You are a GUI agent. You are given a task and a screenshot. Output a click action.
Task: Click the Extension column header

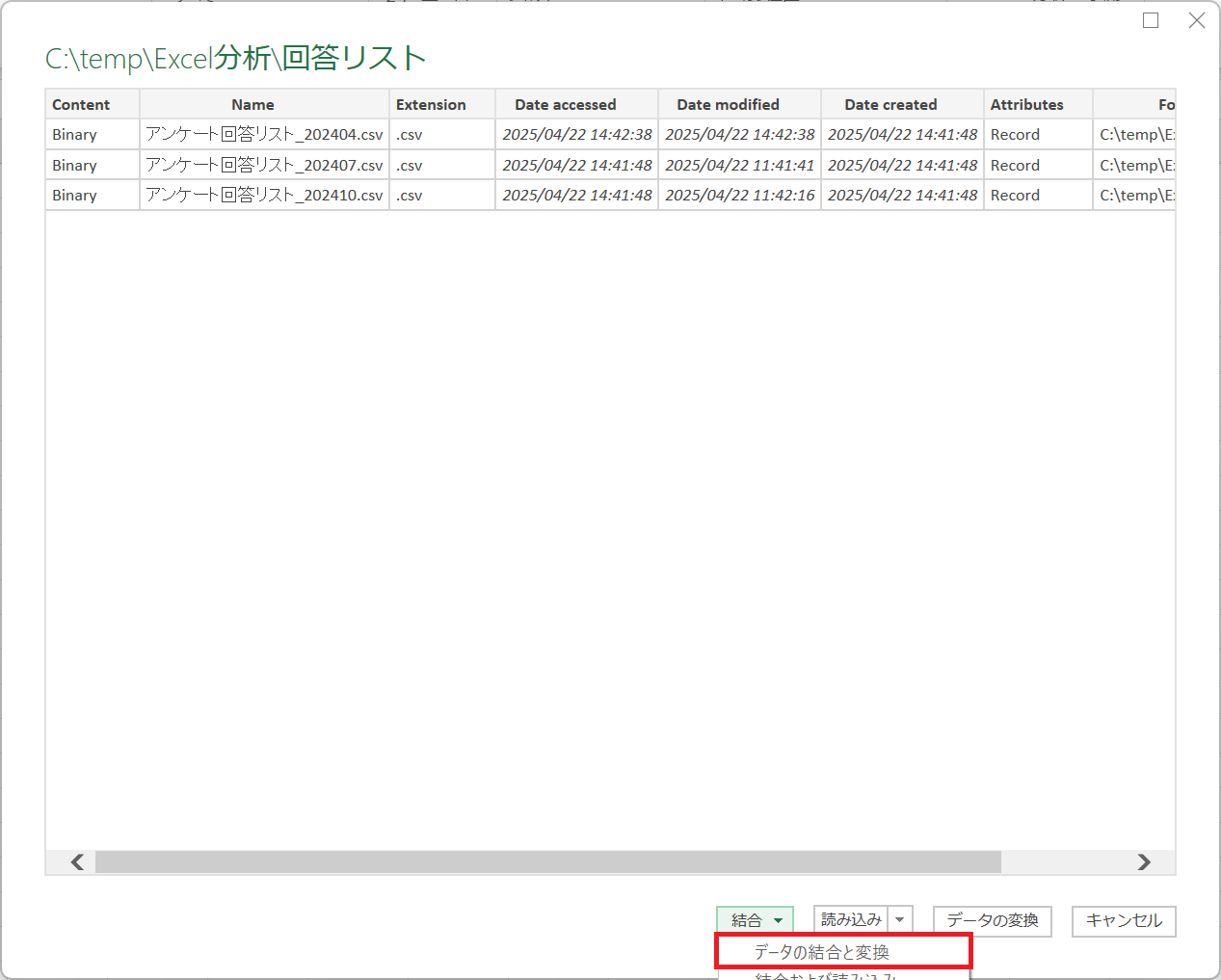[x=431, y=104]
